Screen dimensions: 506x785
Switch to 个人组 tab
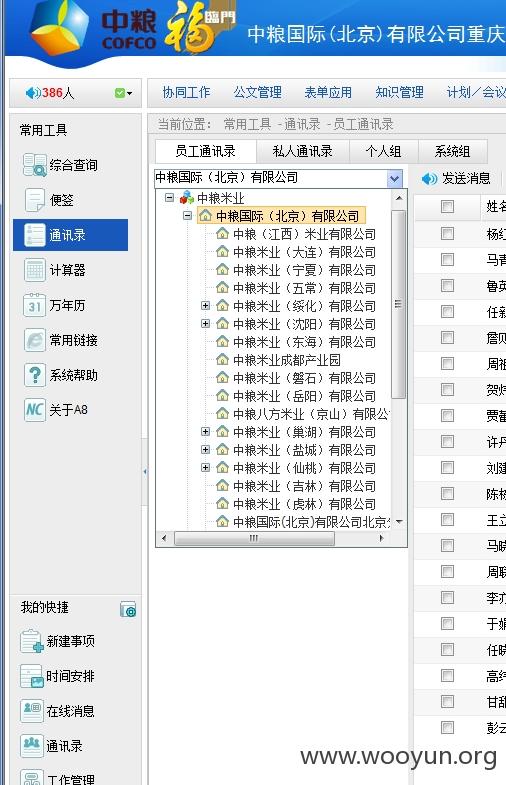(383, 151)
